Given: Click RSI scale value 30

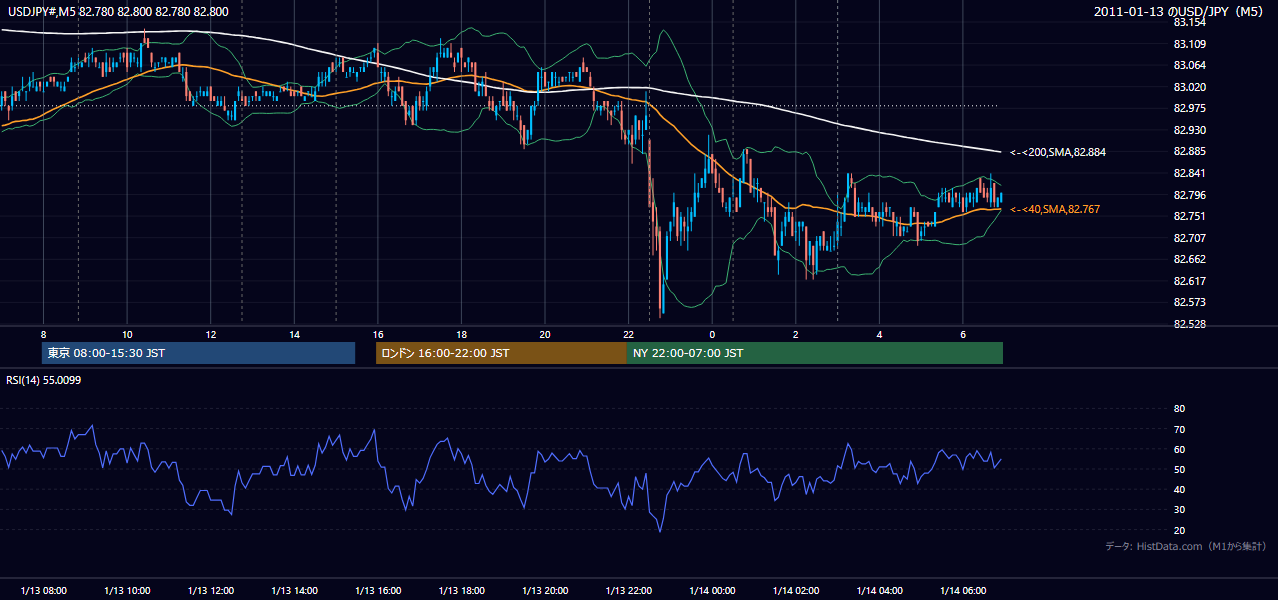Looking at the screenshot, I should 1179,510.
